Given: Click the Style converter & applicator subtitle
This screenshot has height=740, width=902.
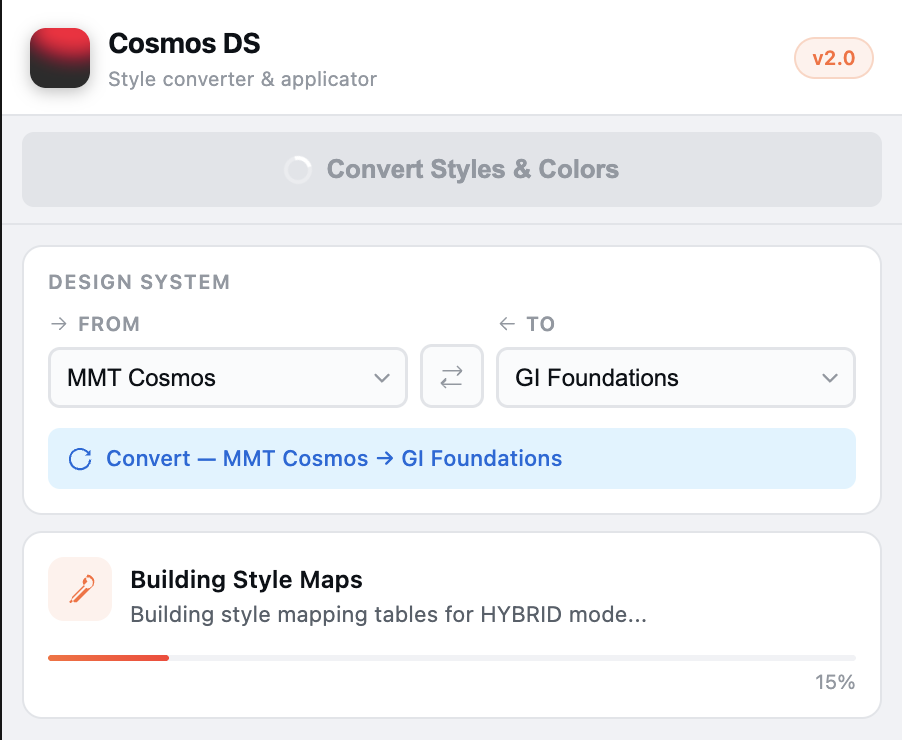Looking at the screenshot, I should point(242,79).
